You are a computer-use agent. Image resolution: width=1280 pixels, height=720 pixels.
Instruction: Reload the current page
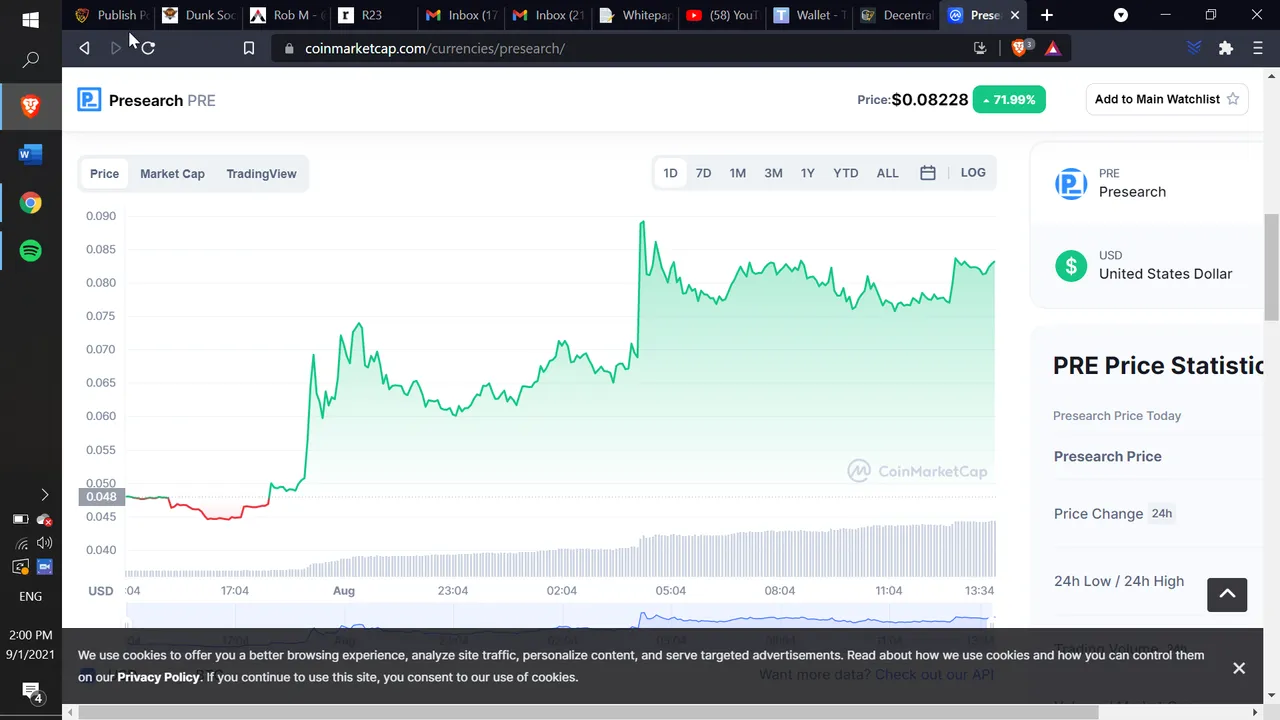pos(148,48)
